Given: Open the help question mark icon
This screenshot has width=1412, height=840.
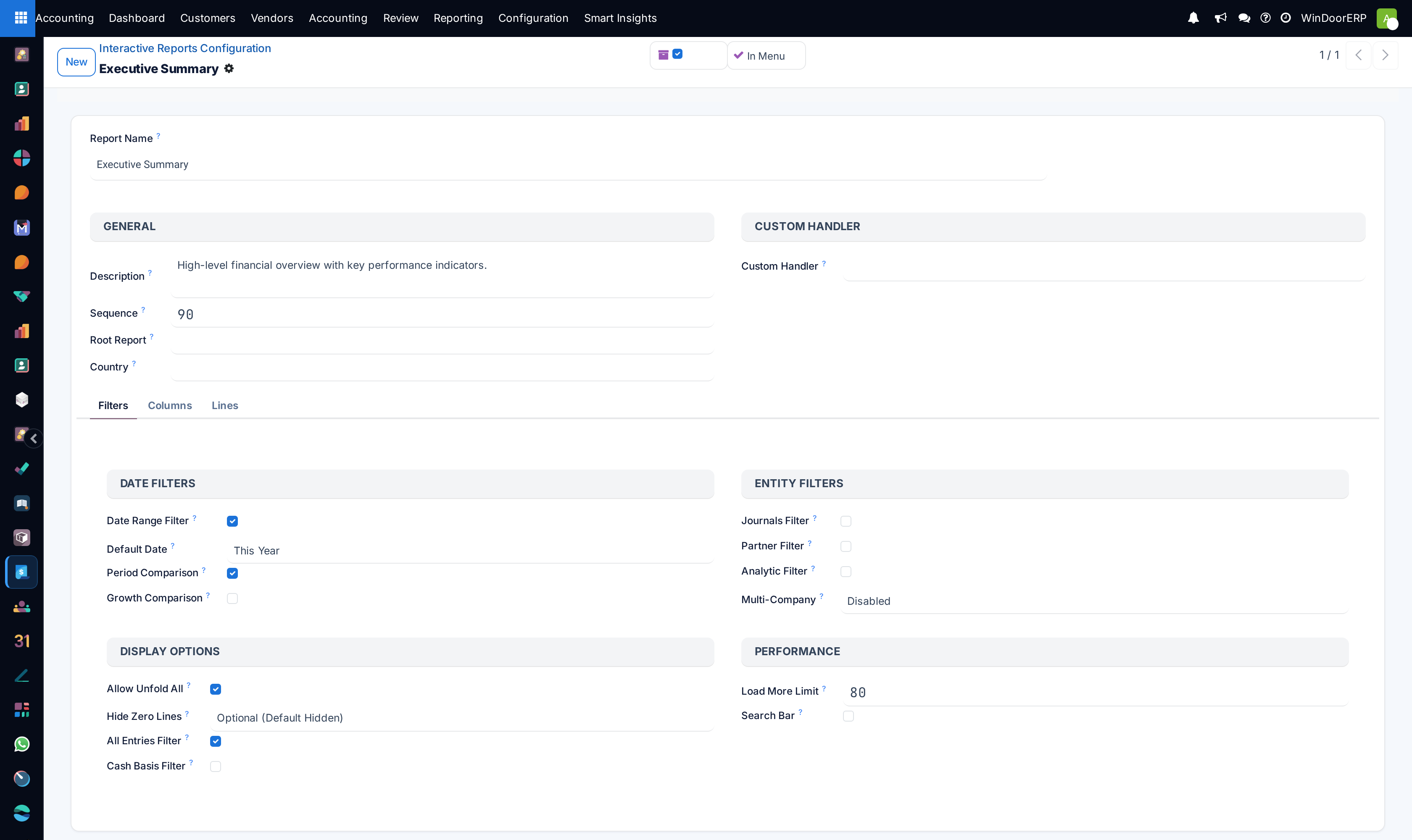Looking at the screenshot, I should coord(1265,18).
